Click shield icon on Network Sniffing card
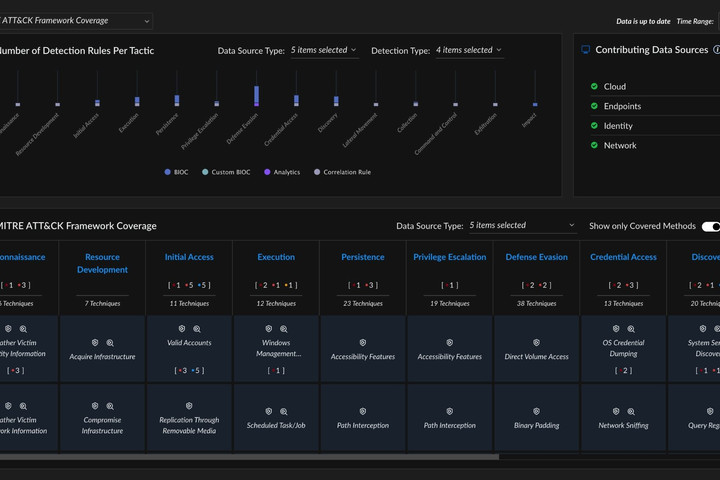 [616, 412]
